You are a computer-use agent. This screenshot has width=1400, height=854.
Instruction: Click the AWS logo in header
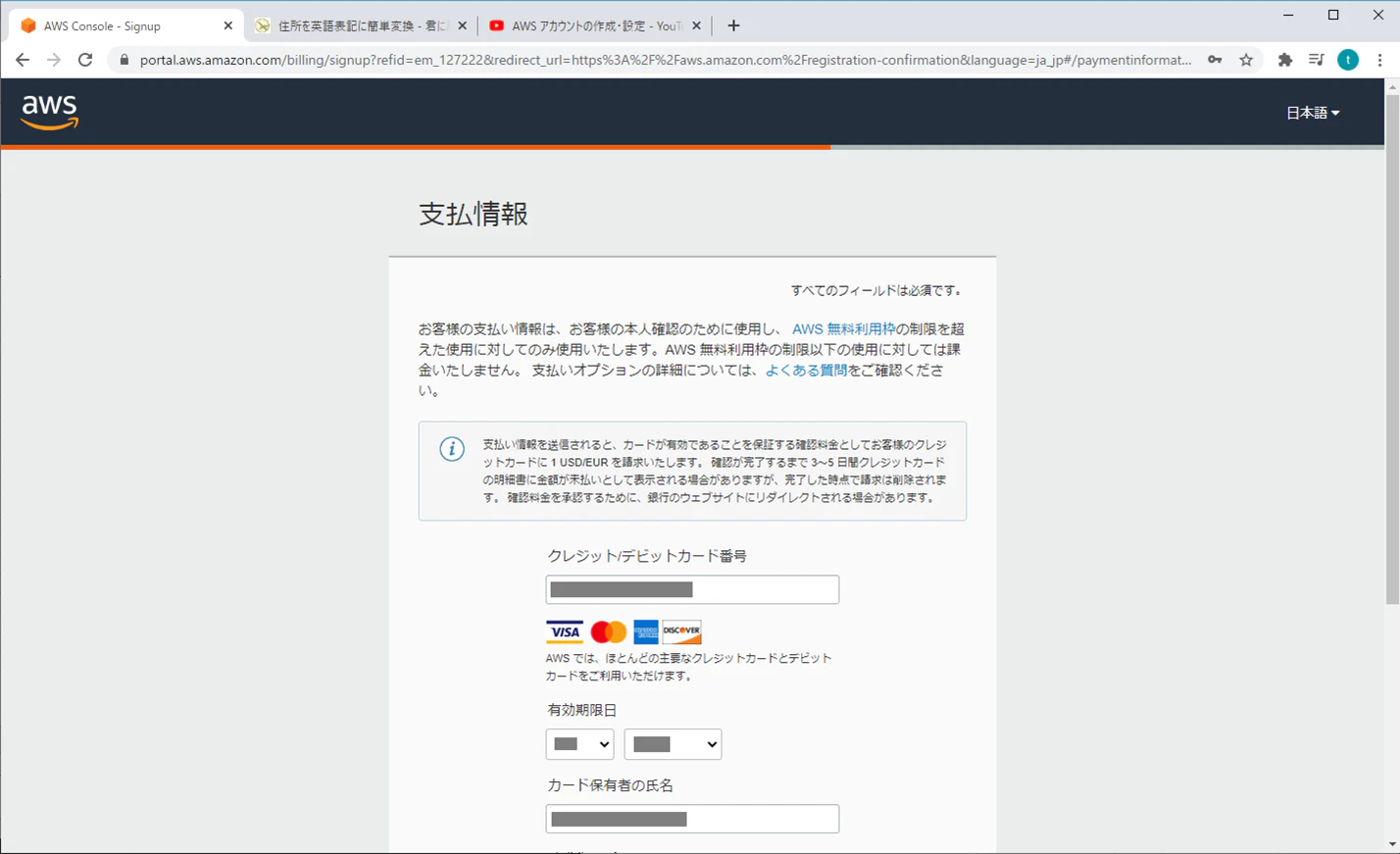coord(49,113)
